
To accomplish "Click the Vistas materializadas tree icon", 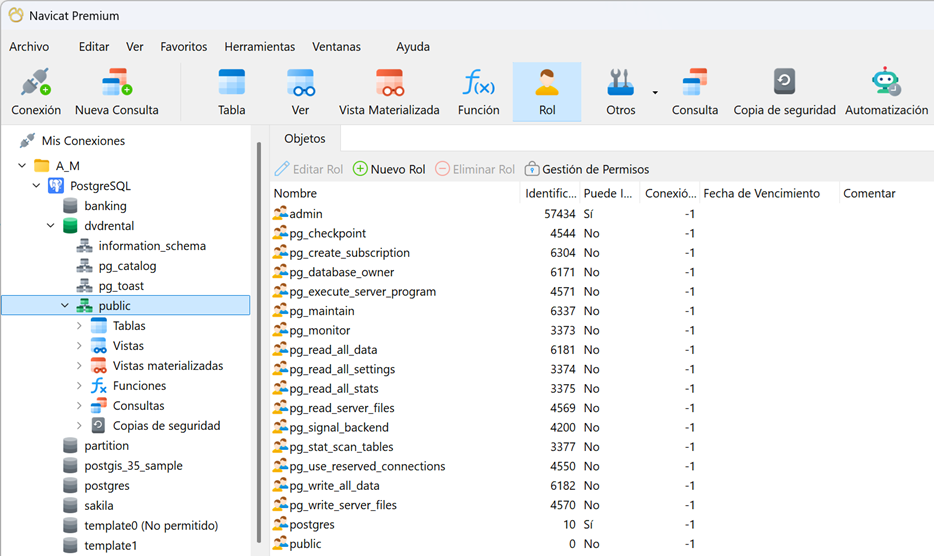I will click(x=99, y=365).
